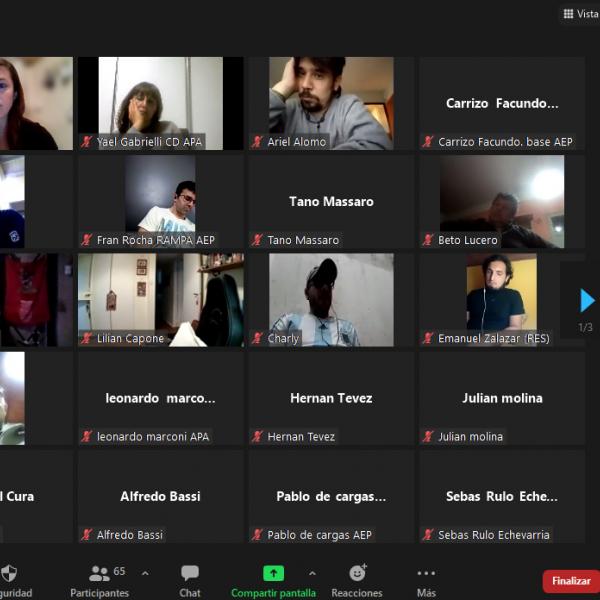
Task: Select Fran Rocha RAMPA AEP video tile
Action: click(160, 200)
